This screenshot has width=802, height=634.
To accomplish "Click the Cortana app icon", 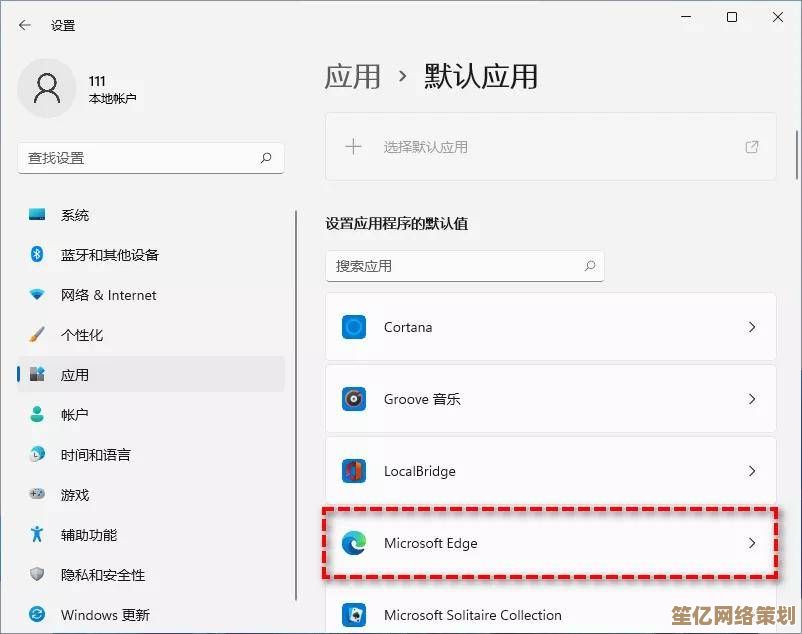I will pyautogui.click(x=354, y=327).
